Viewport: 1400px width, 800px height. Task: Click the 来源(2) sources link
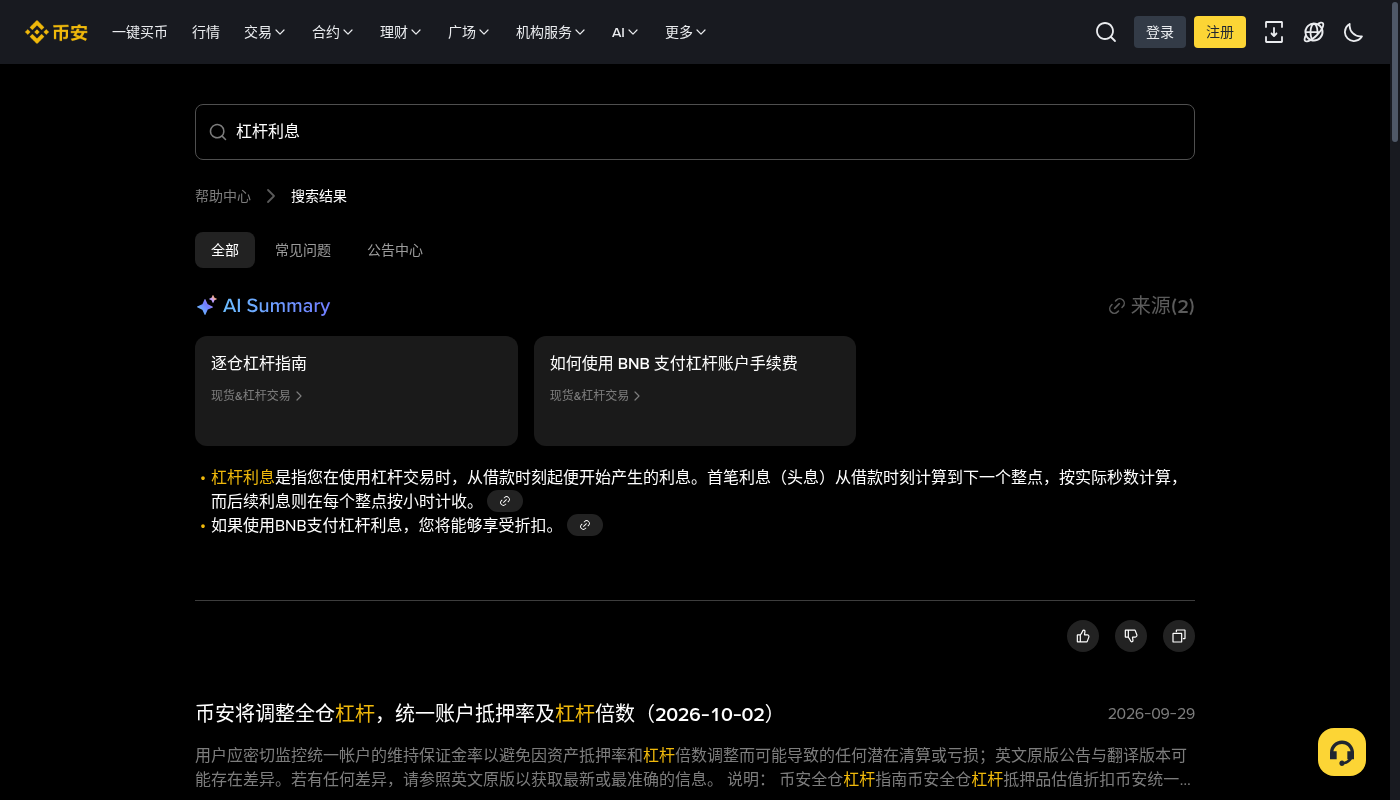point(1152,306)
